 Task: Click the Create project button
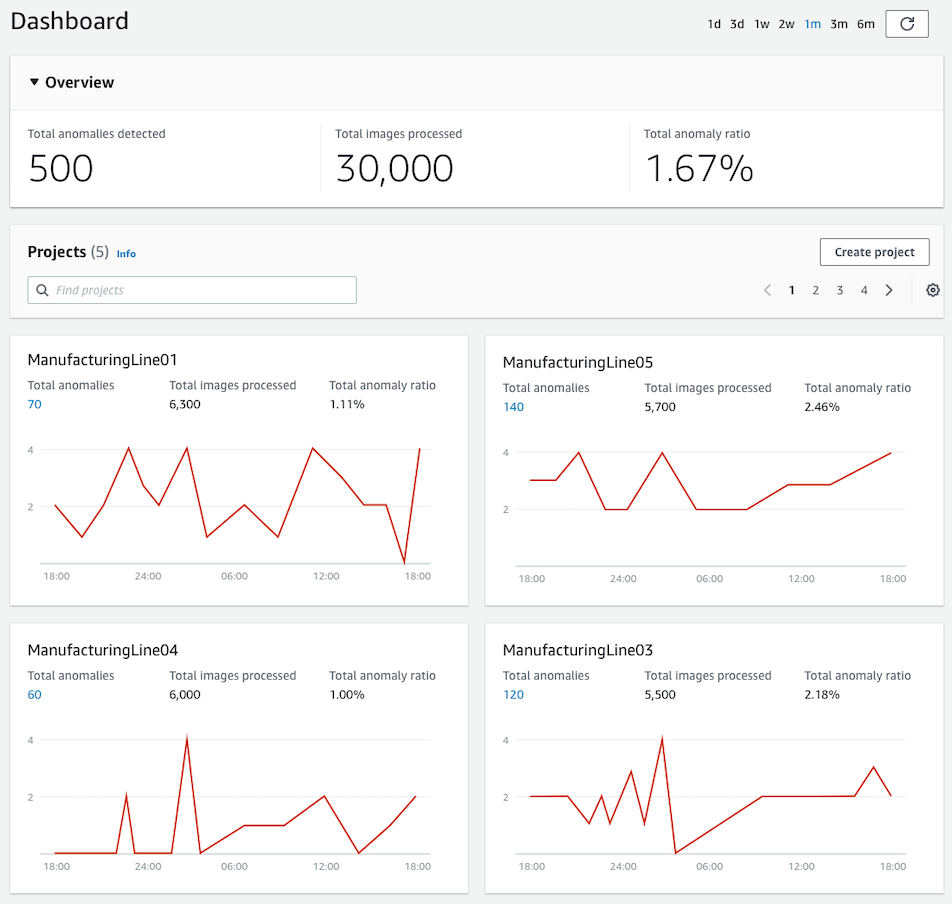pyautogui.click(x=874, y=252)
